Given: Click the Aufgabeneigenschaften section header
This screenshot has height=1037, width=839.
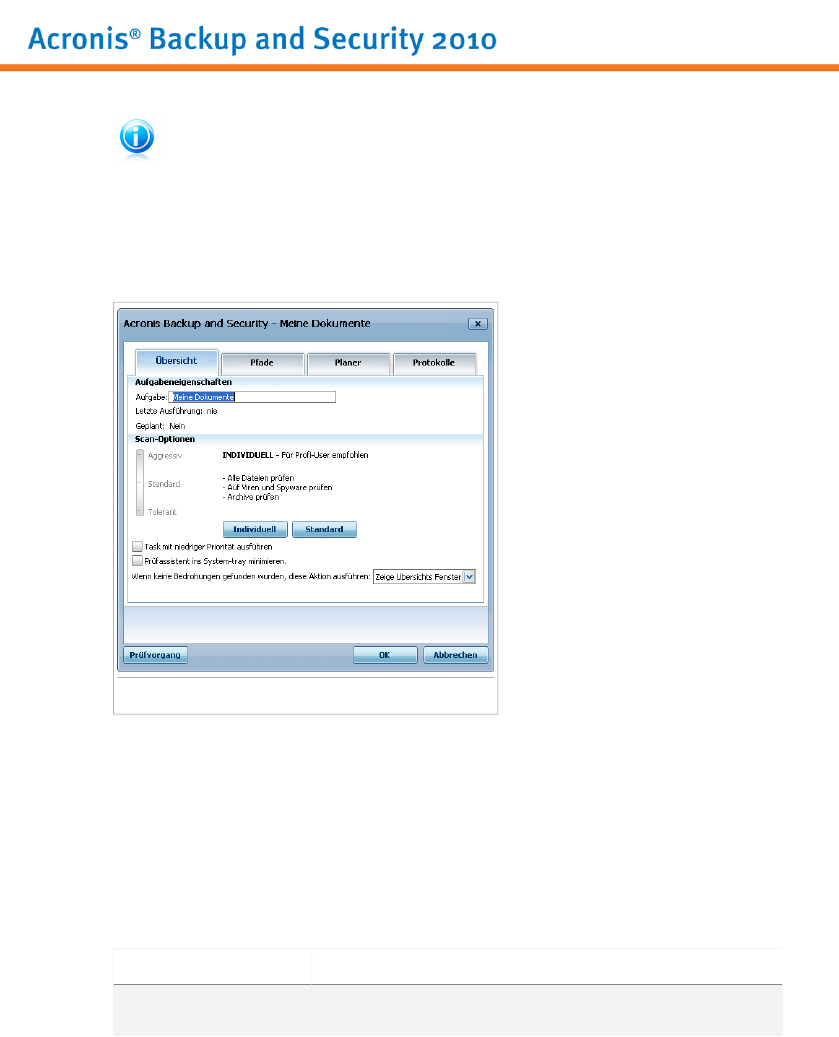Looking at the screenshot, I should pos(183,382).
